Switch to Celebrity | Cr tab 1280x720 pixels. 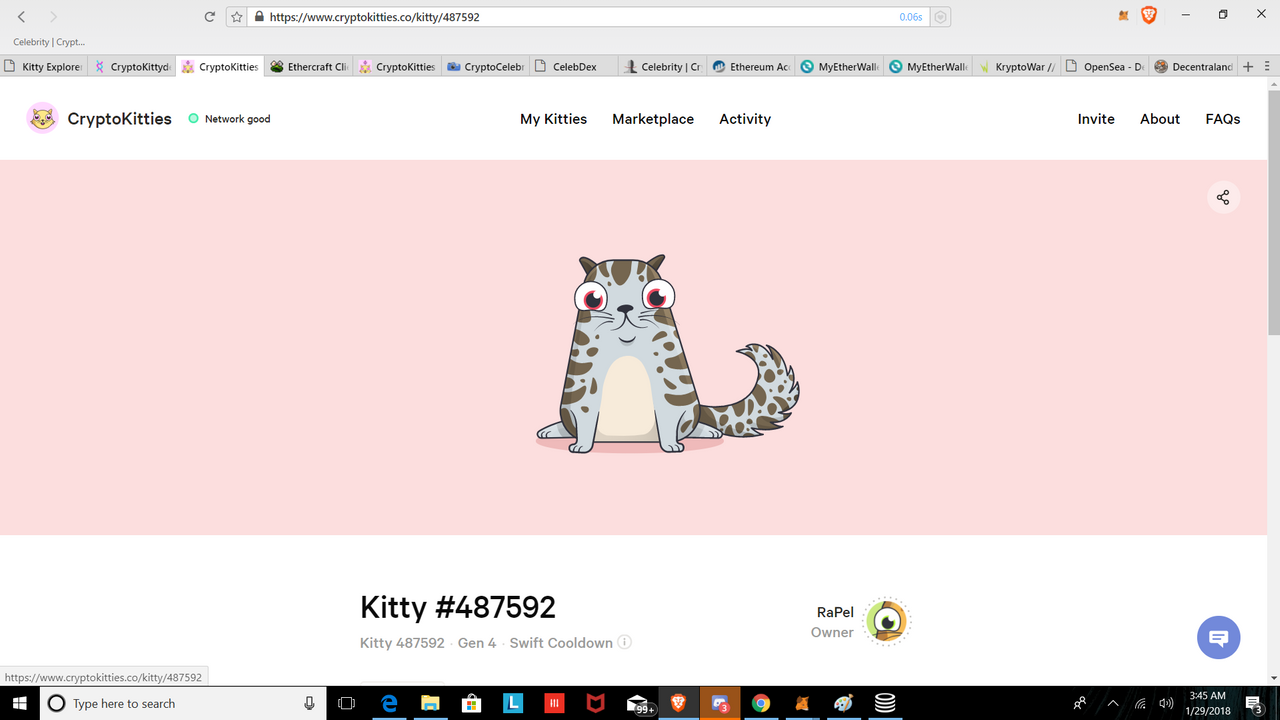click(664, 67)
